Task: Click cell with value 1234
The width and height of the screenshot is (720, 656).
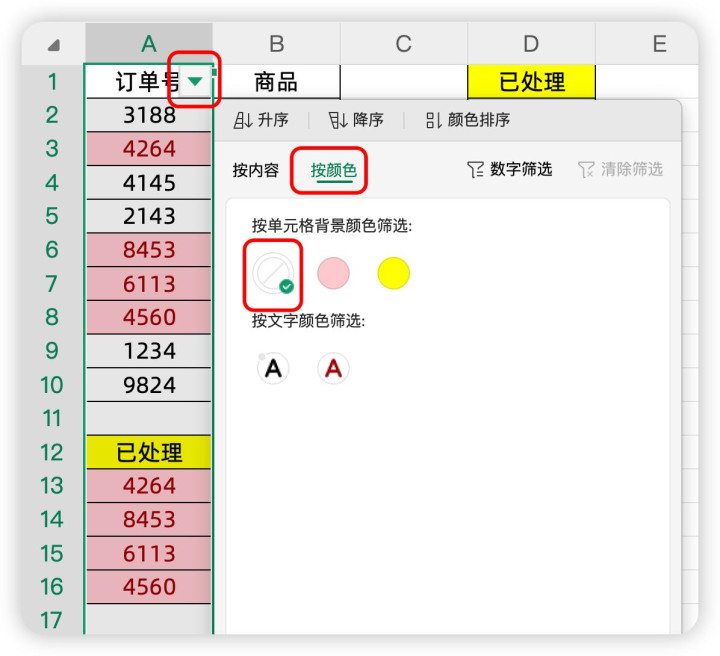Action: 149,351
